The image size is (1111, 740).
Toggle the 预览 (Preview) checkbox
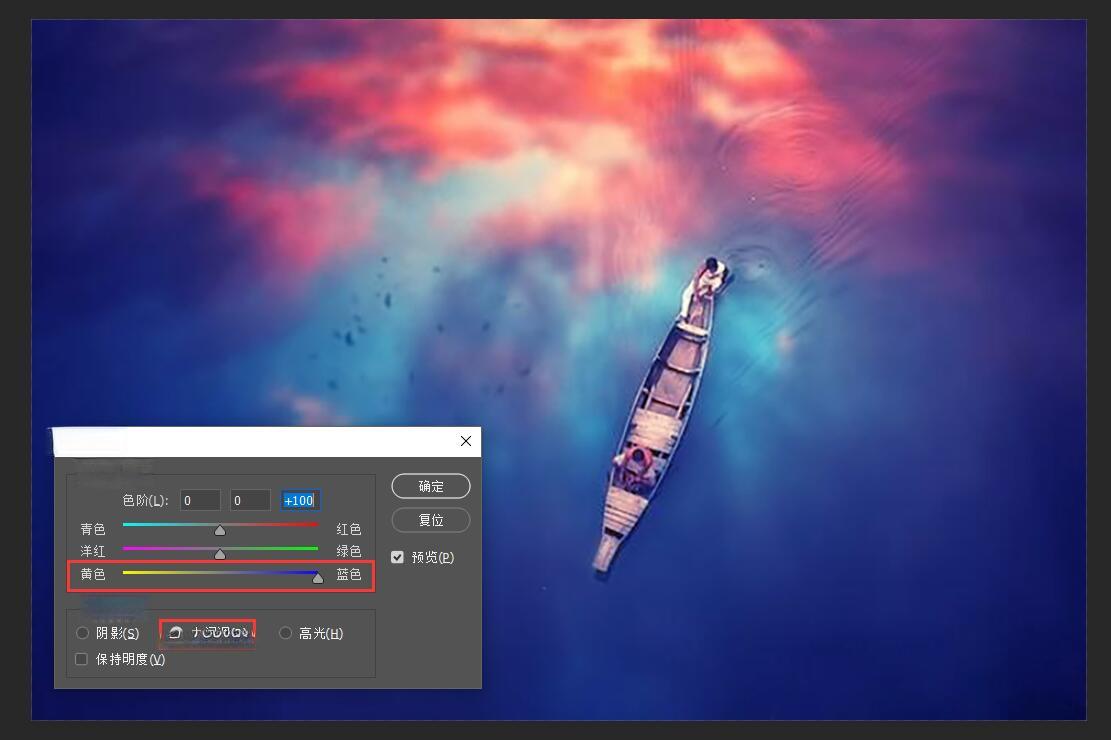click(398, 557)
